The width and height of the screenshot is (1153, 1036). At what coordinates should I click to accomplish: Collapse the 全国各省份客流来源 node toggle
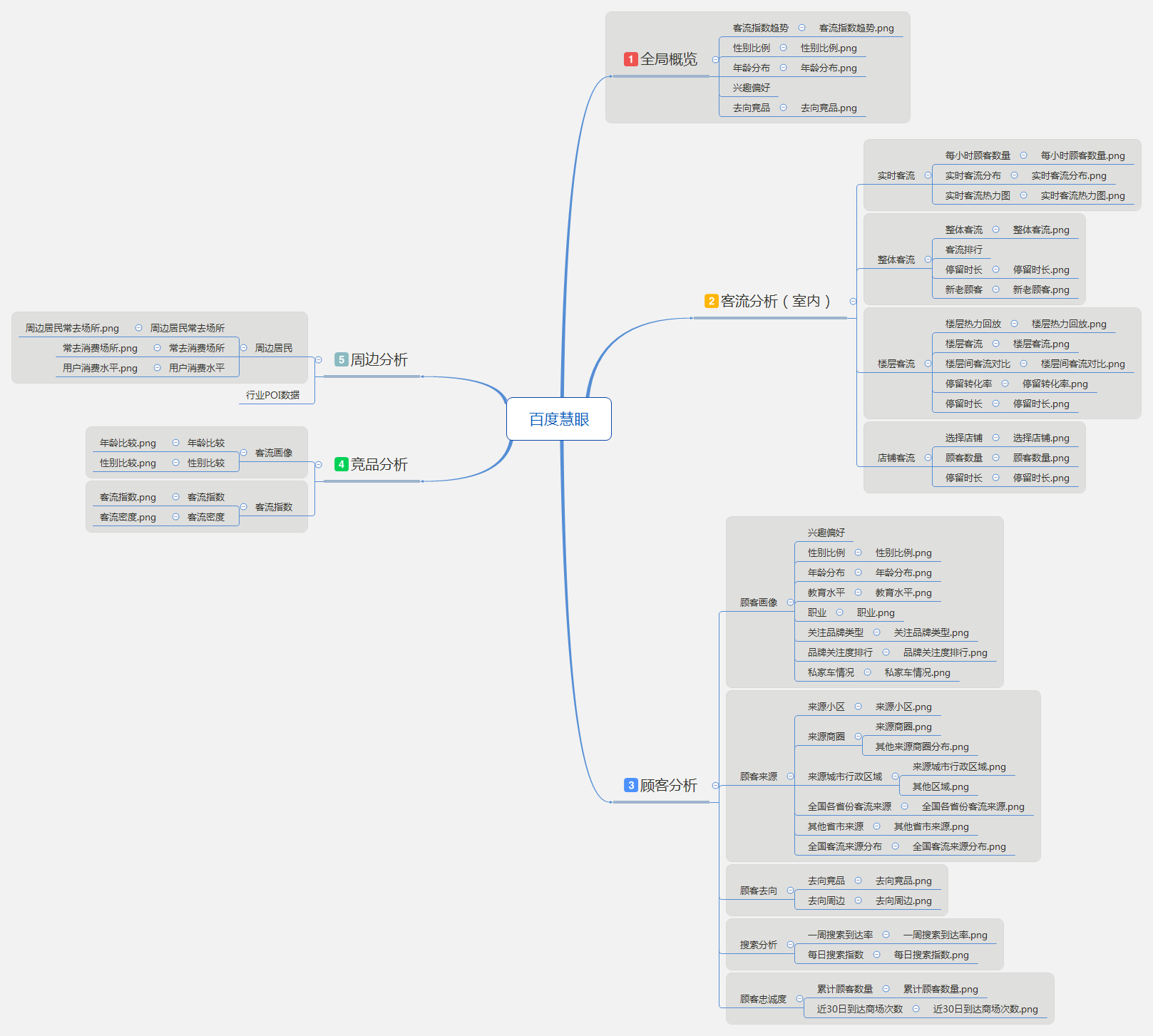point(904,806)
